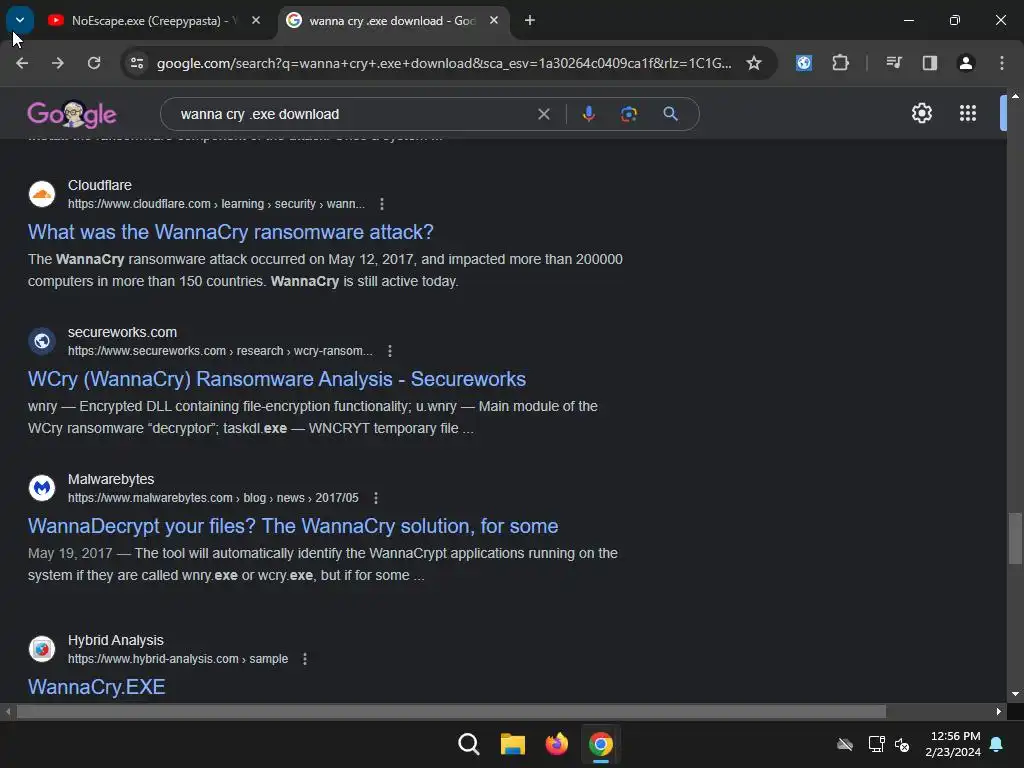
Task: Select Chrome in the taskbar
Action: 601,744
